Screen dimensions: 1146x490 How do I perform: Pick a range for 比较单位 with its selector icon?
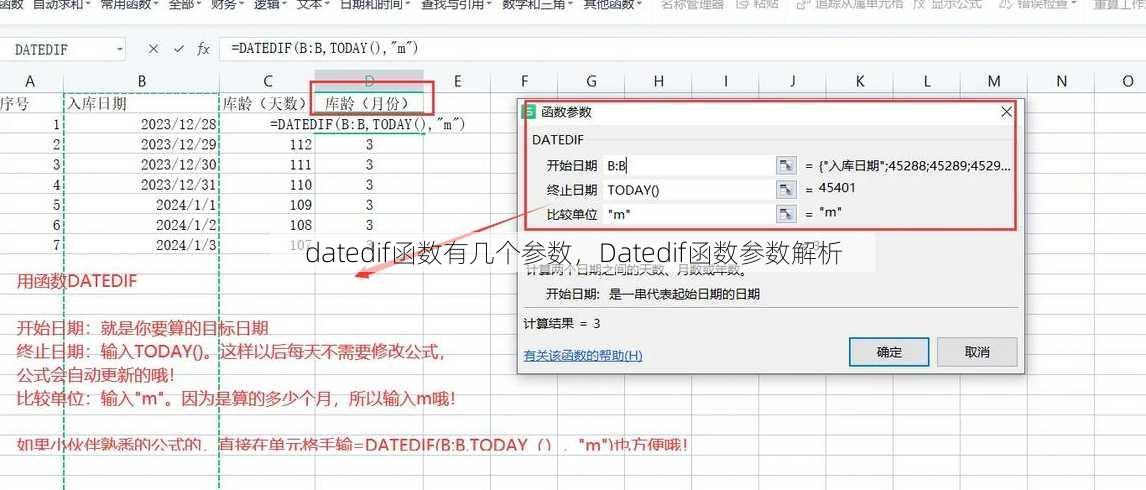tap(786, 214)
